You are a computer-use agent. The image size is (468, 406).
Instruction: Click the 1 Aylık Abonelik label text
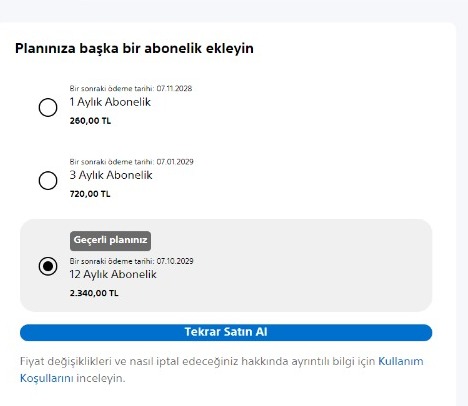(110, 102)
